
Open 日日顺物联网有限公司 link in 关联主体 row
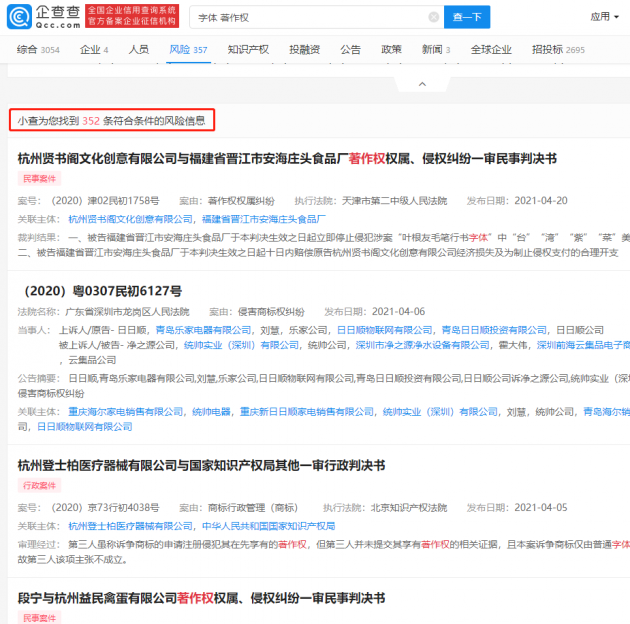(x=84, y=427)
